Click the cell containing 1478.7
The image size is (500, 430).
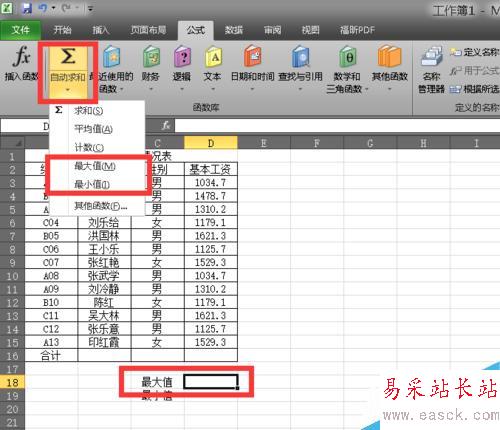point(211,196)
